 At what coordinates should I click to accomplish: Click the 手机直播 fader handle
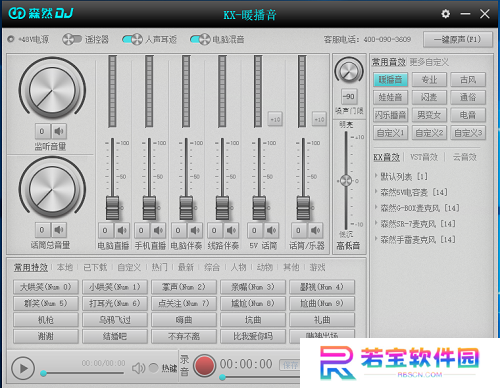coord(149,208)
